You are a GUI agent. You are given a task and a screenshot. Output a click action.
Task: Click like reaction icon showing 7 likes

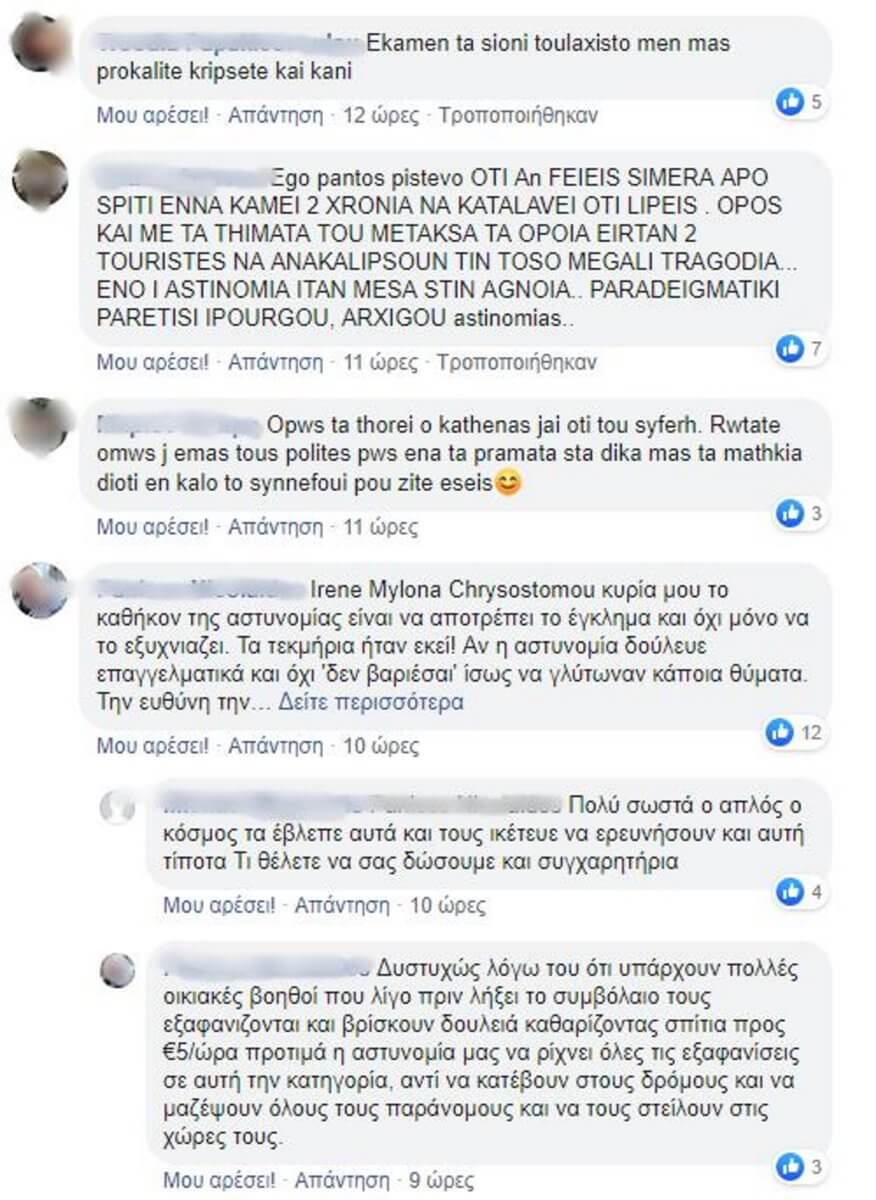tap(791, 348)
